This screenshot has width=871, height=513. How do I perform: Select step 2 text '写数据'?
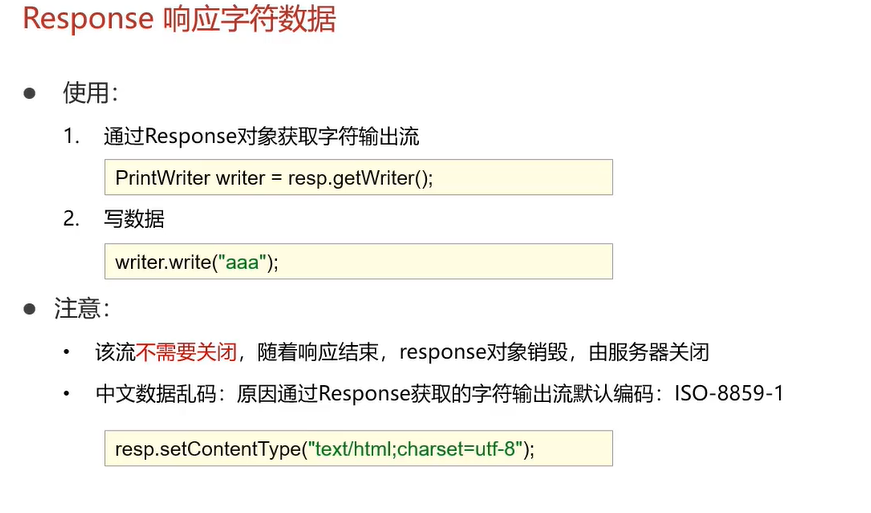(134, 219)
